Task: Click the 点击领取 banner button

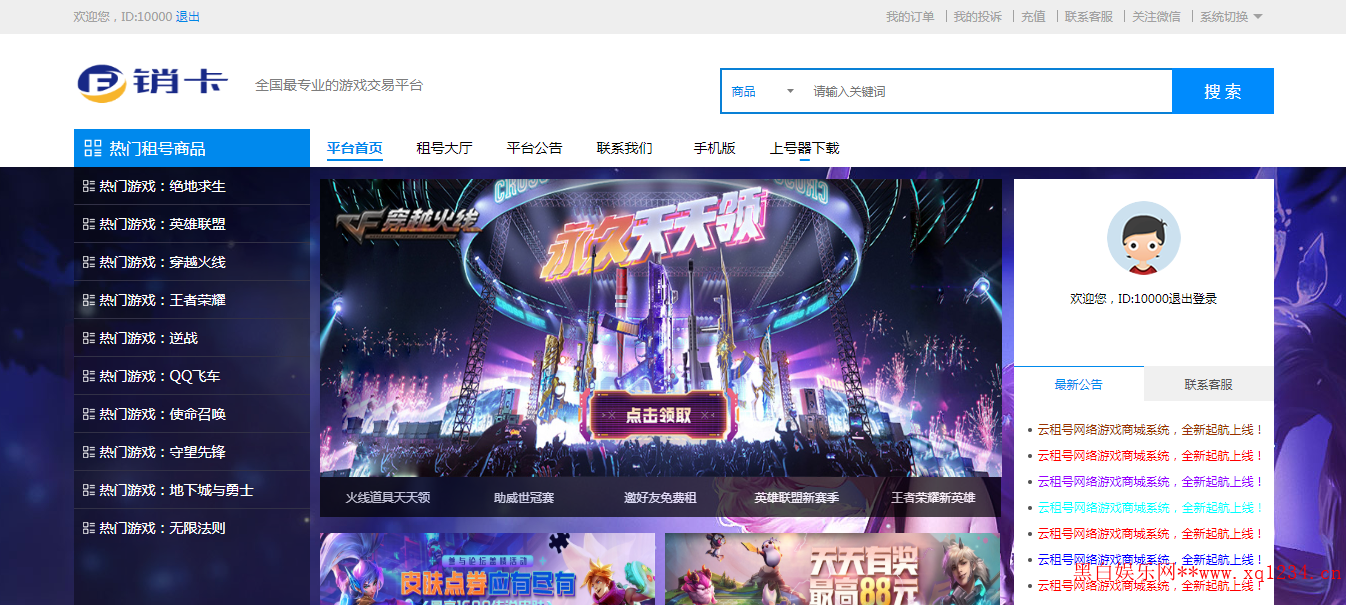Action: point(658,415)
